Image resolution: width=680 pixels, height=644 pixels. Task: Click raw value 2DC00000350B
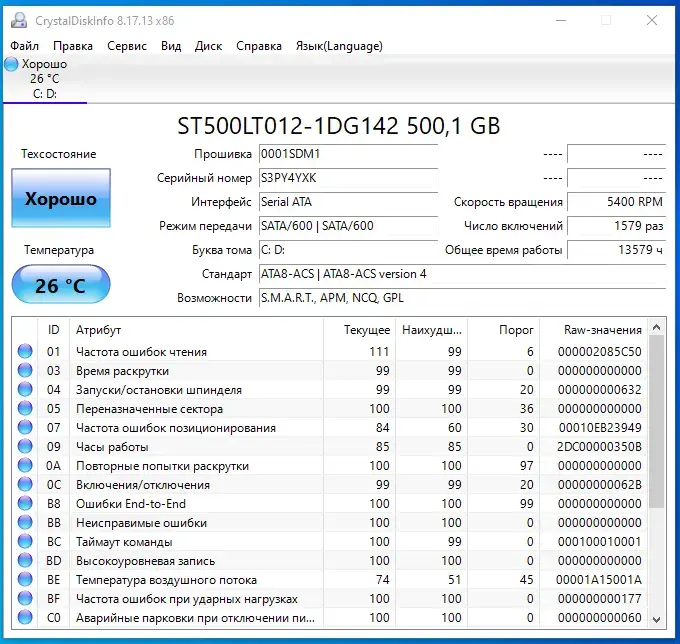click(599, 447)
